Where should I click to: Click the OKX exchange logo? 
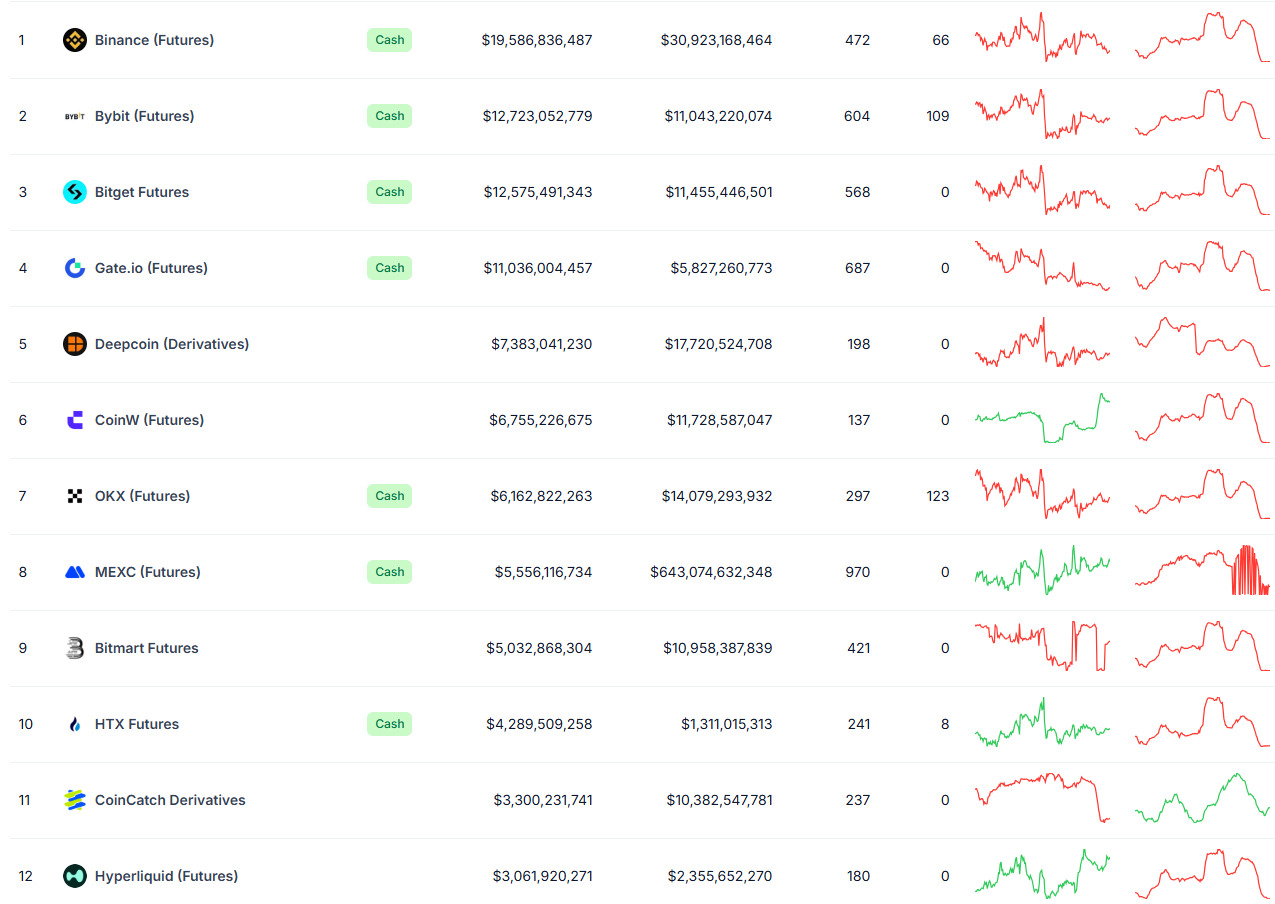tap(74, 496)
